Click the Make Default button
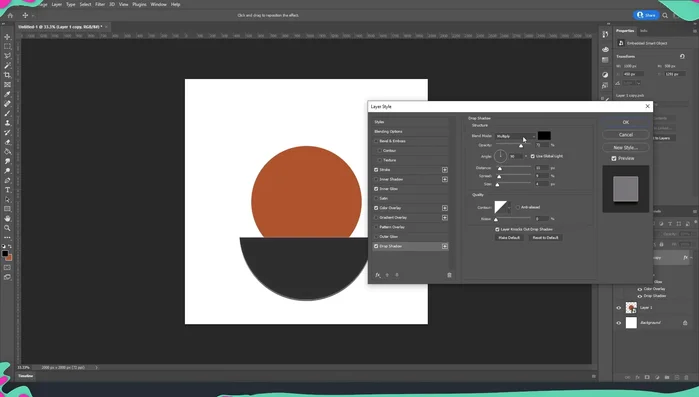699x397 pixels. 509,238
